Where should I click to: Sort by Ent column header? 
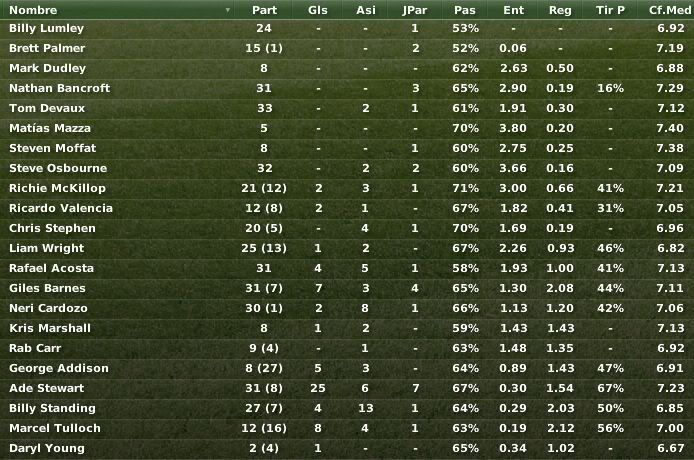(x=513, y=10)
